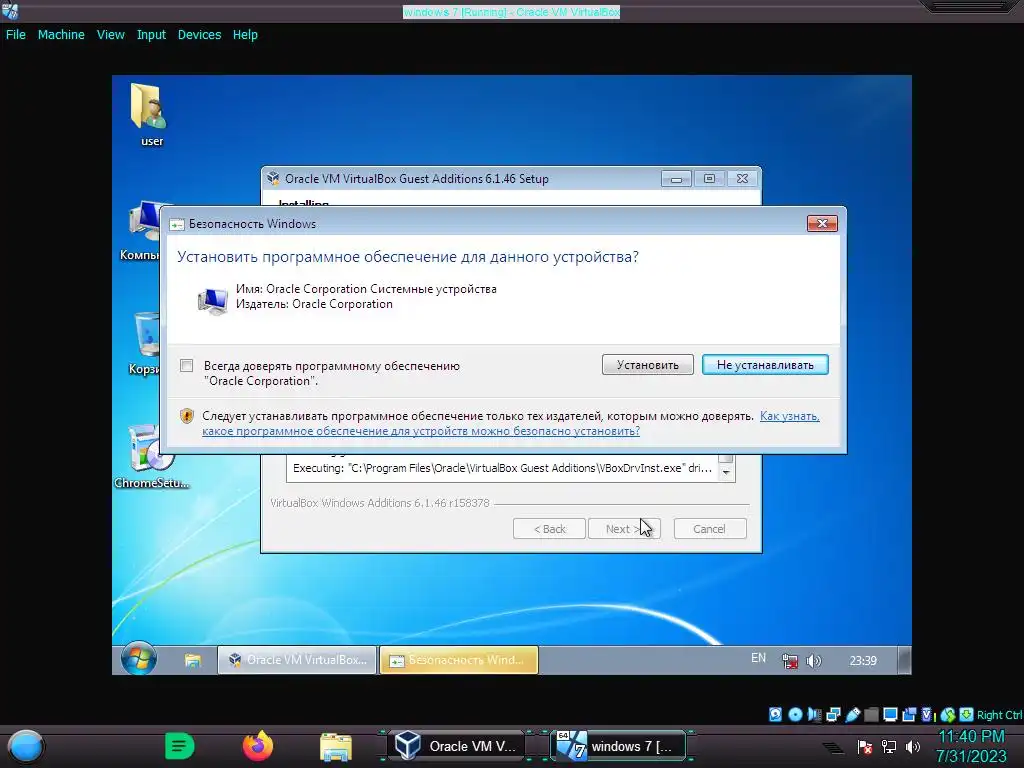Open the File menu
This screenshot has width=1024, height=768.
click(16, 35)
